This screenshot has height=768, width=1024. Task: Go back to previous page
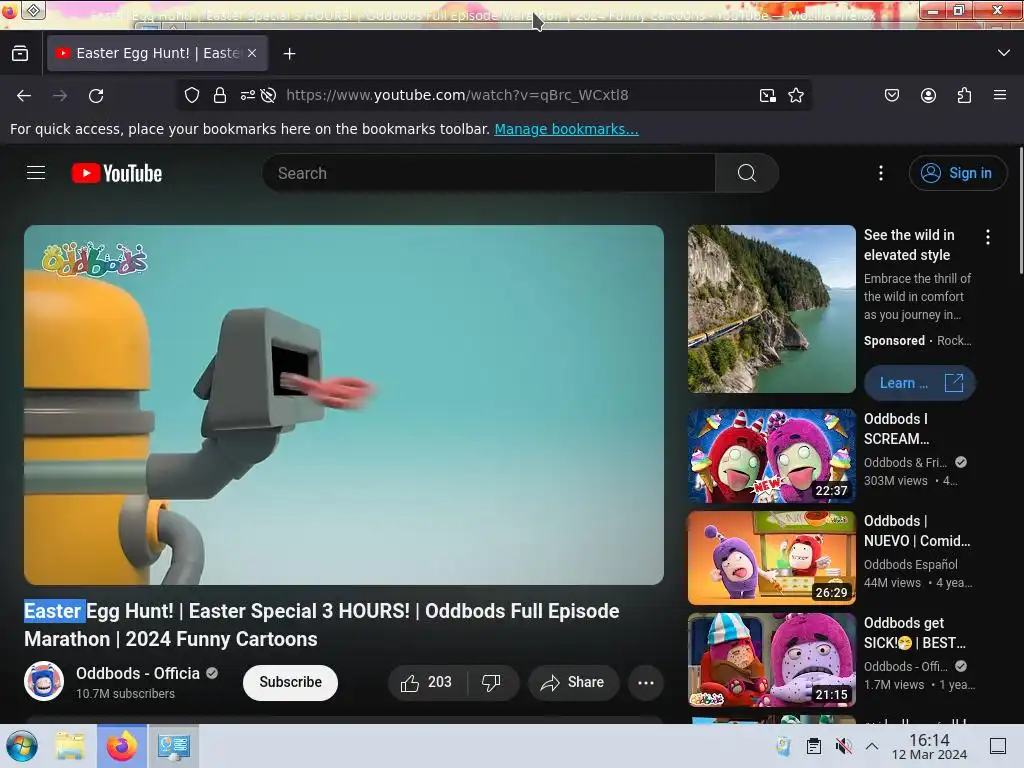click(x=24, y=96)
